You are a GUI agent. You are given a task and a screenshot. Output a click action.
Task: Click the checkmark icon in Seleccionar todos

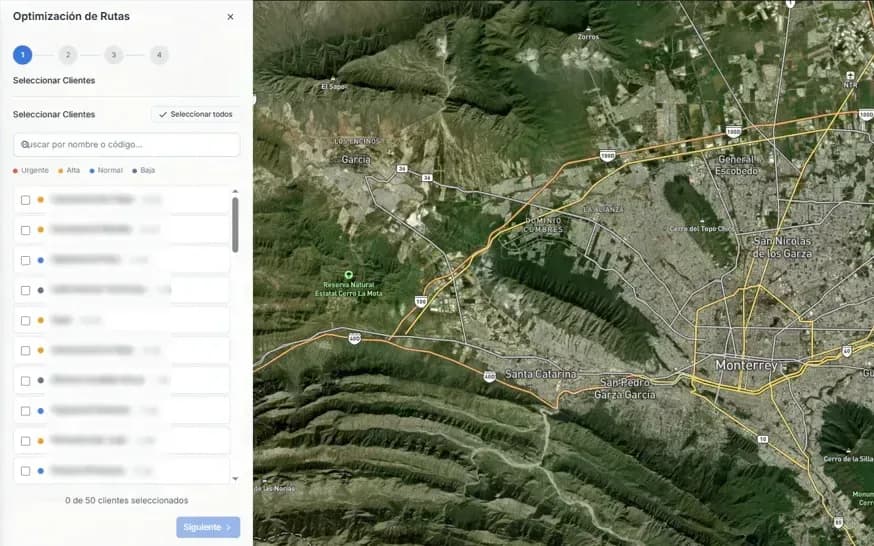click(x=163, y=114)
